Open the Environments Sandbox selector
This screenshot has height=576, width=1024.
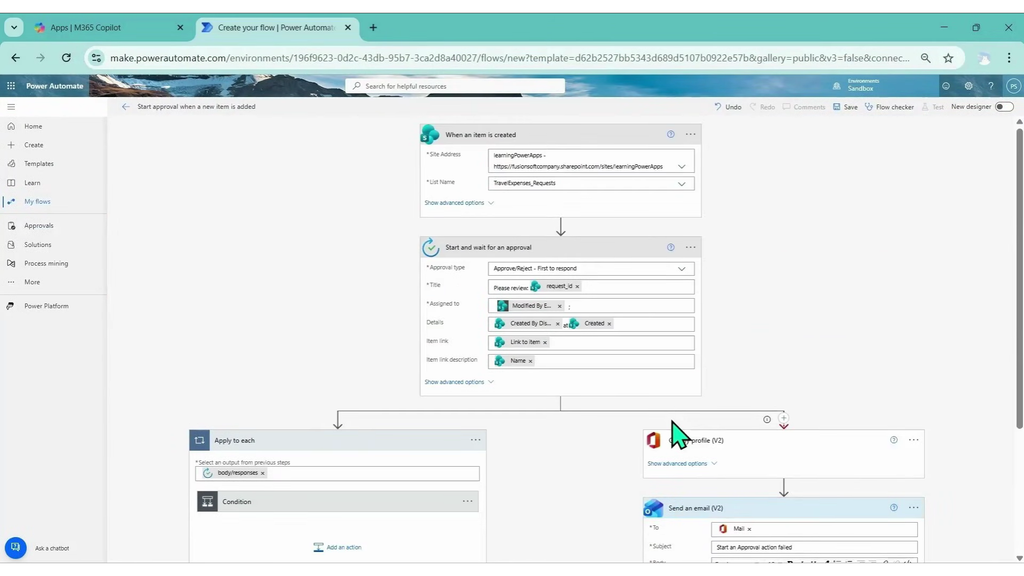click(856, 86)
